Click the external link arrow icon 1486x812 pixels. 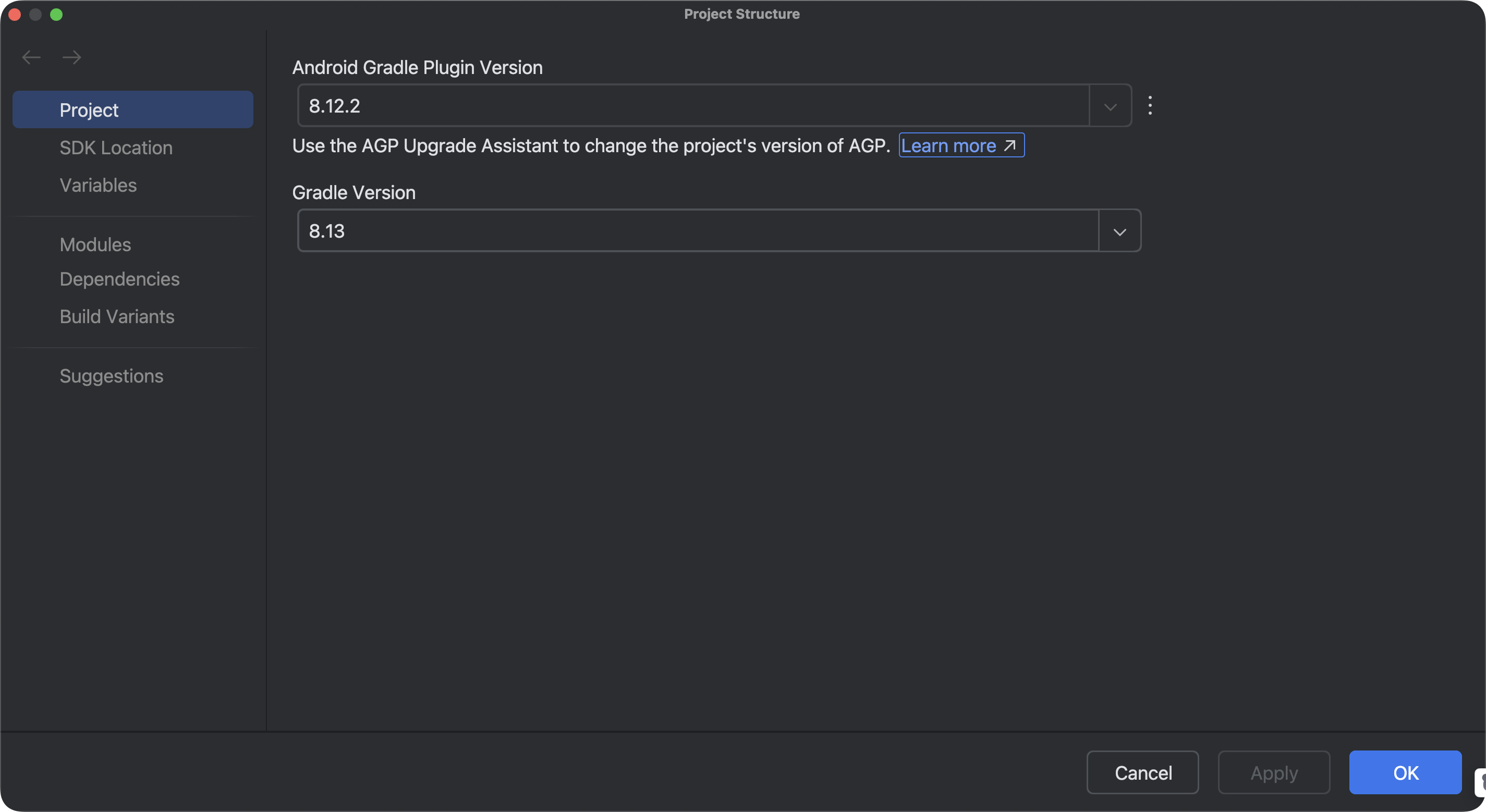1009,145
